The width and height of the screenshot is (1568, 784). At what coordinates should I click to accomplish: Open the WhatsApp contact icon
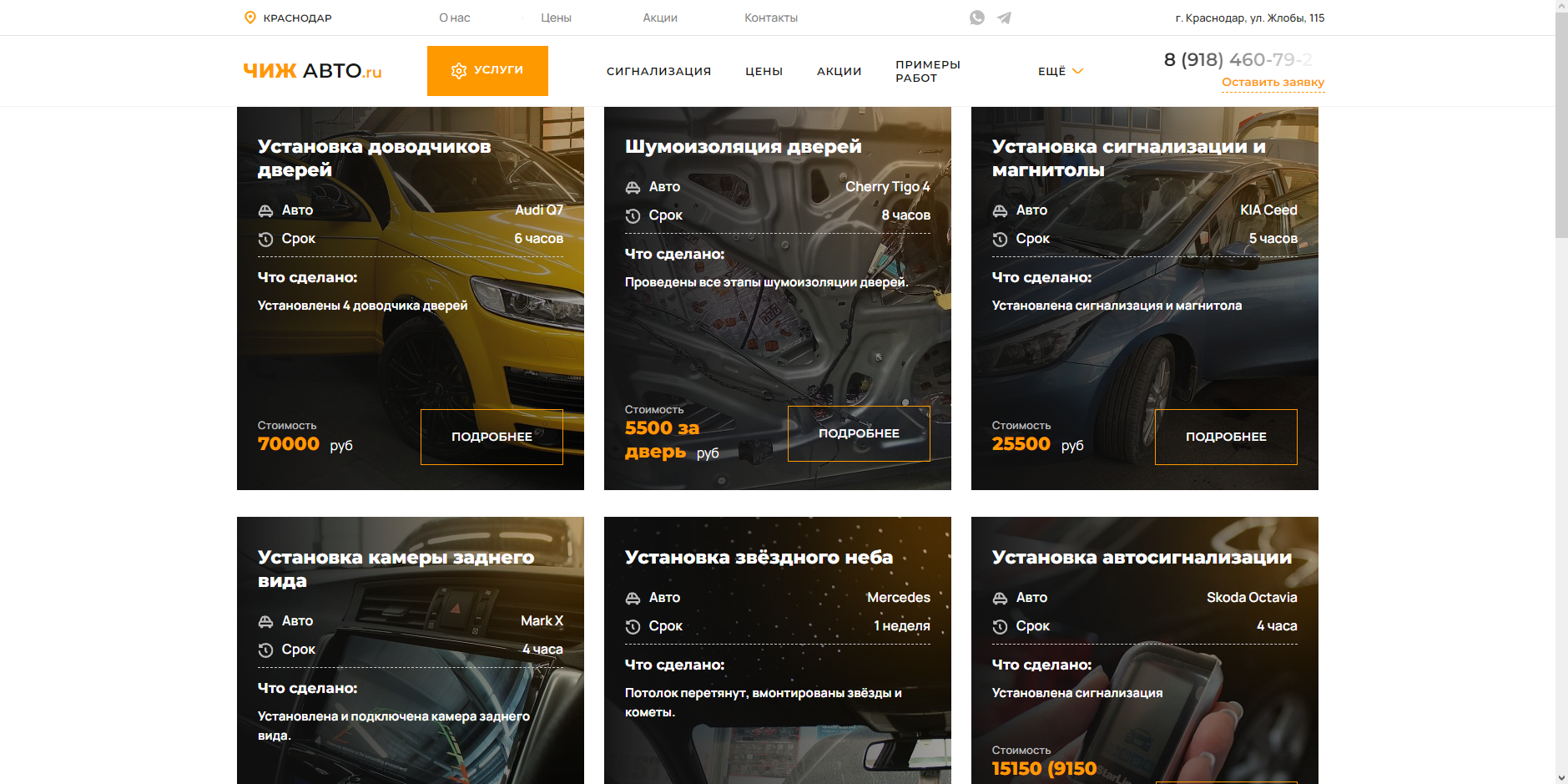pyautogui.click(x=977, y=18)
